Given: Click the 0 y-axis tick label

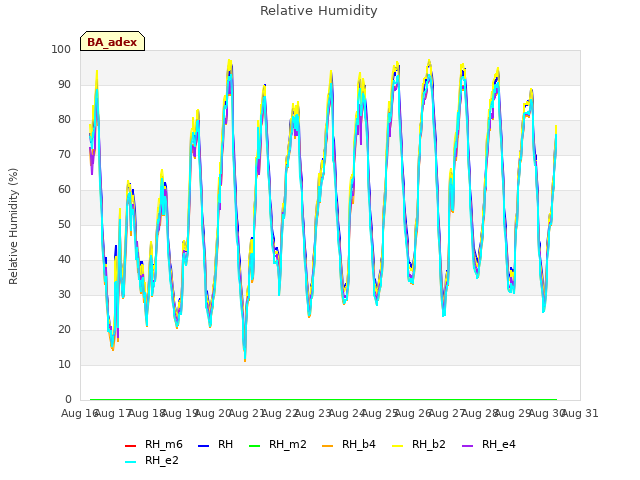Looking at the screenshot, I should tap(68, 399).
